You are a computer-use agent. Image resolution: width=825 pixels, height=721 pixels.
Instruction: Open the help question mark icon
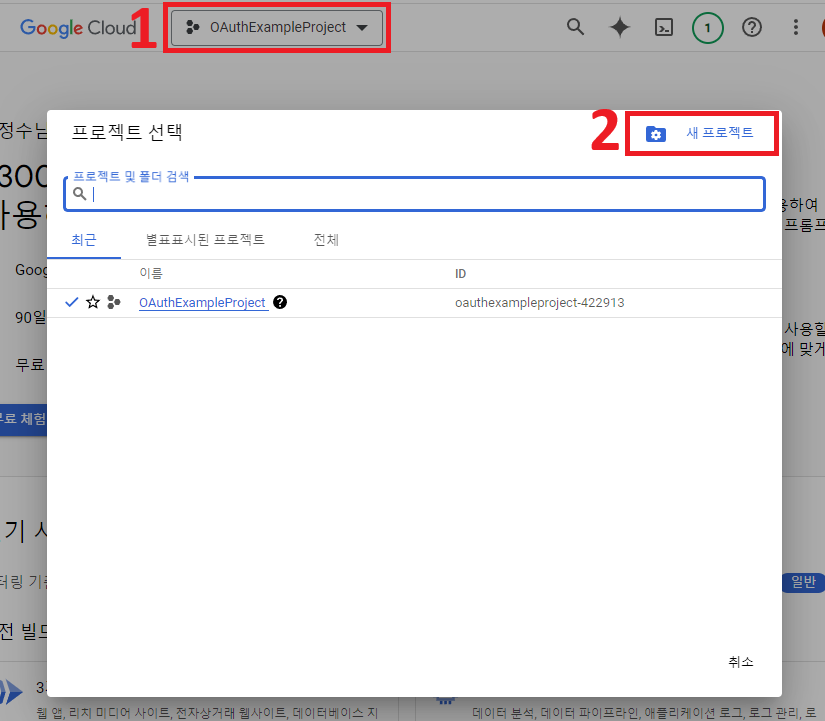[752, 27]
